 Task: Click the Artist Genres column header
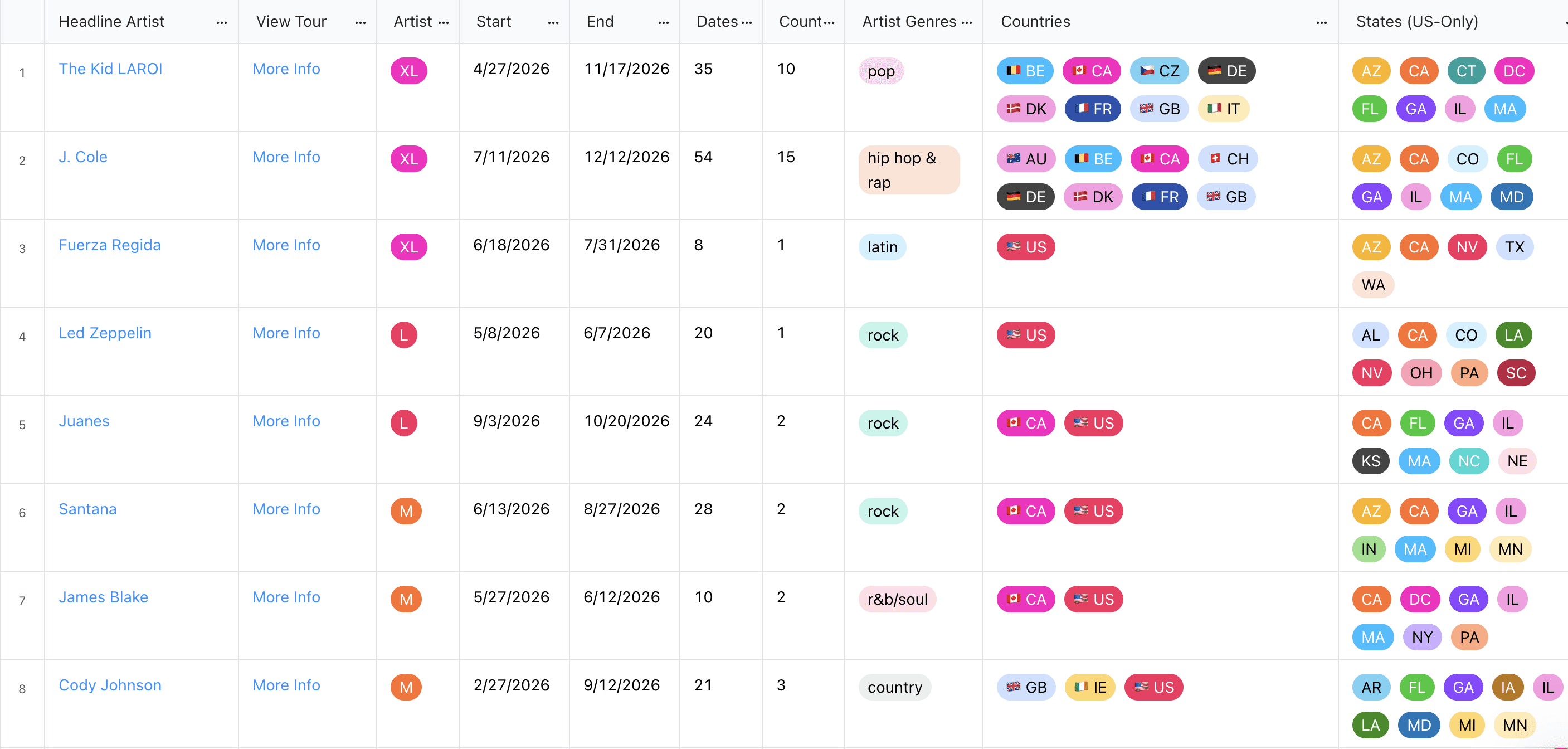[x=909, y=22]
